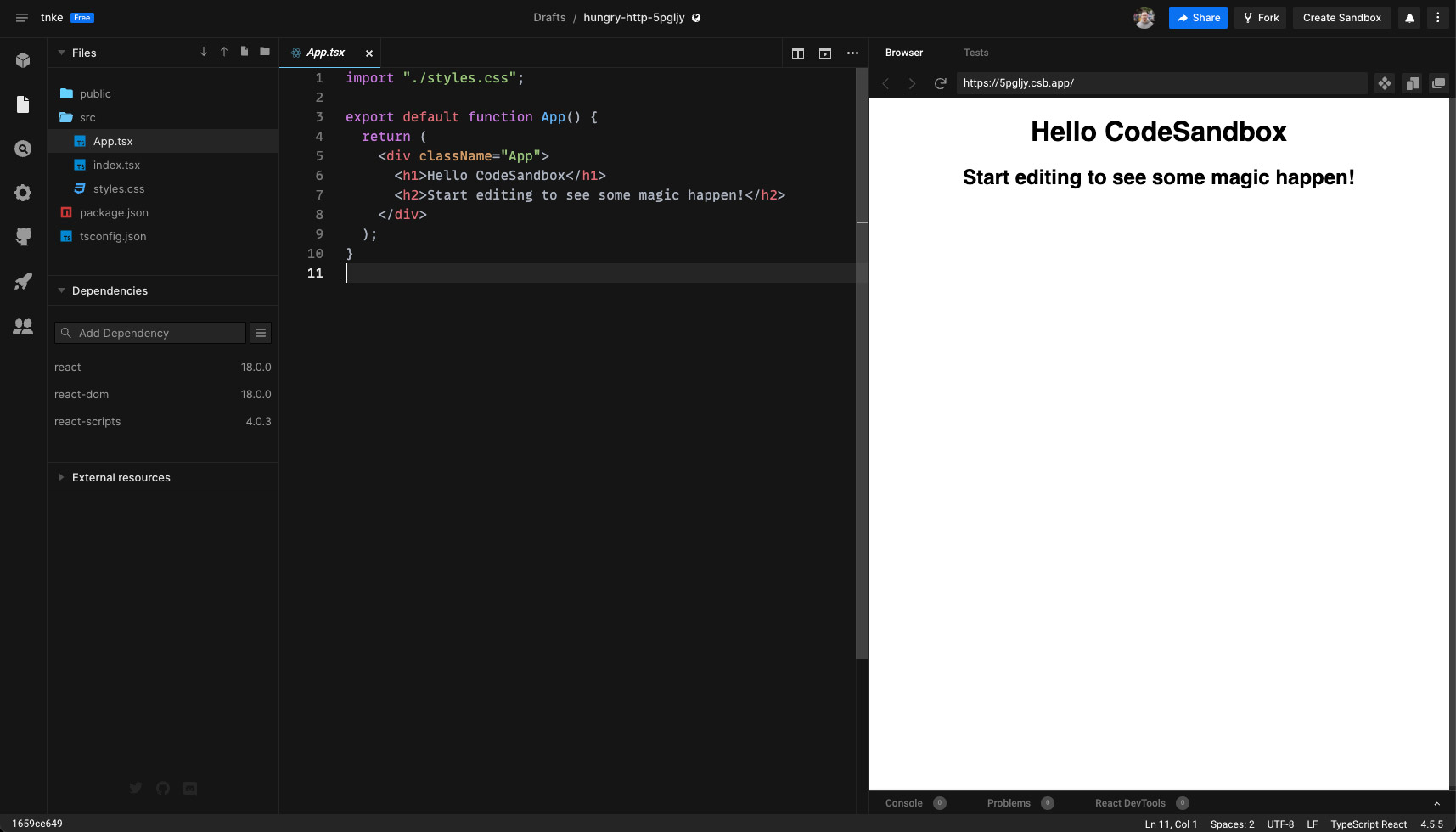Viewport: 1456px width, 832px height.
Task: Create a new file in the Files panel
Action: tap(244, 52)
